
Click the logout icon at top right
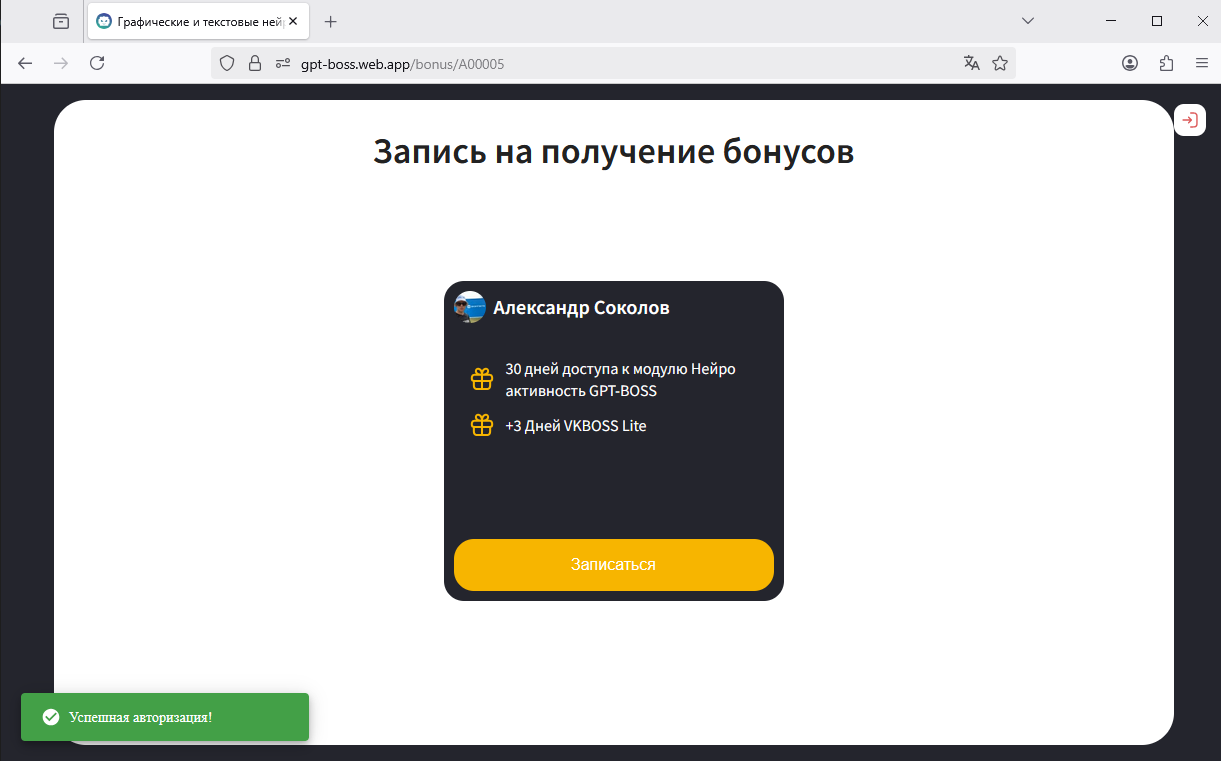point(1190,120)
